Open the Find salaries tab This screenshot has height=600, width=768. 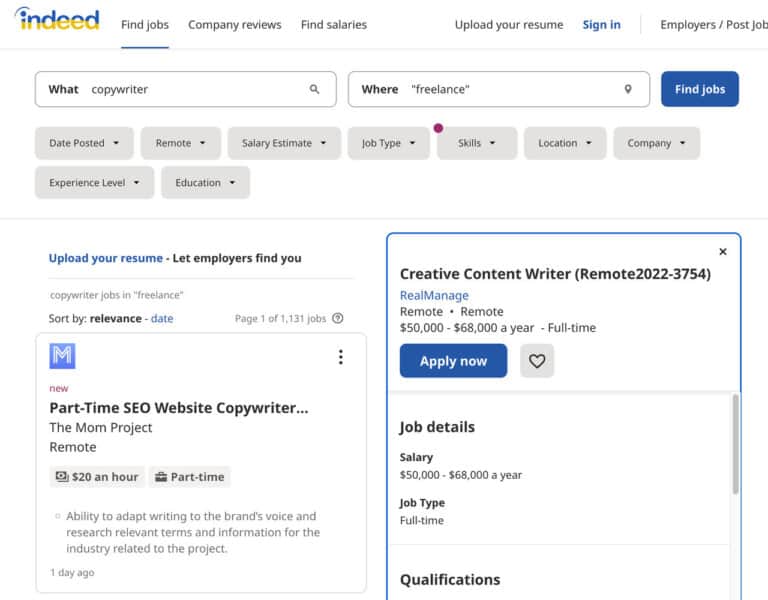point(334,25)
